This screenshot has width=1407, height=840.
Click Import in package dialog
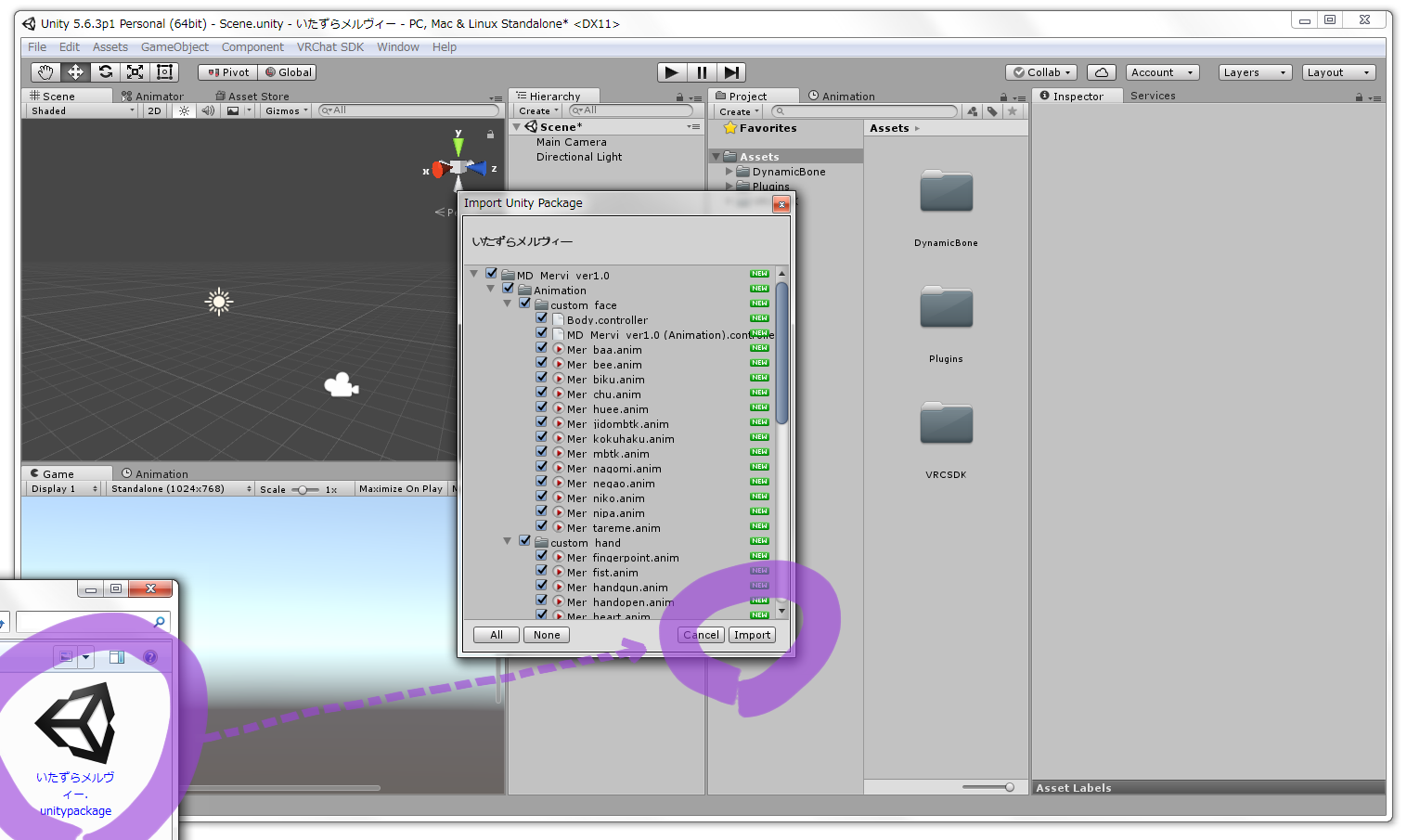(752, 635)
